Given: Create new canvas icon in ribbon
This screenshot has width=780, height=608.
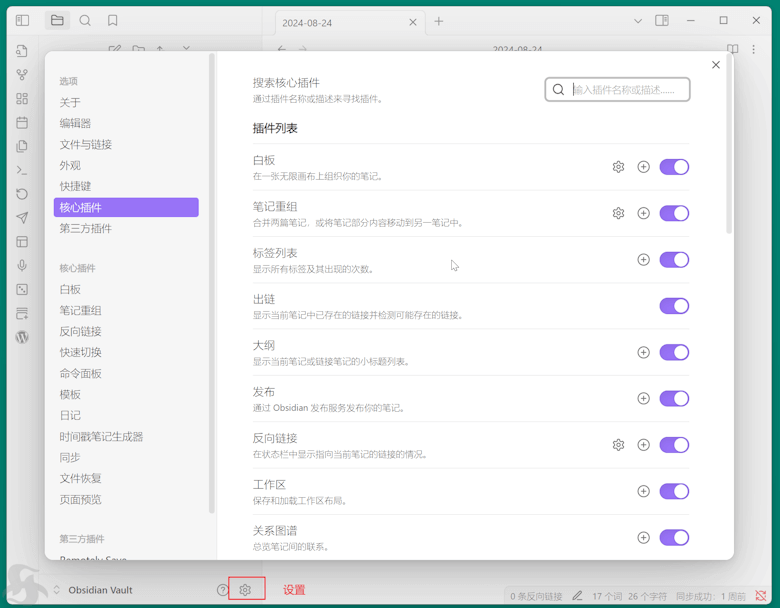Looking at the screenshot, I should 22,99.
